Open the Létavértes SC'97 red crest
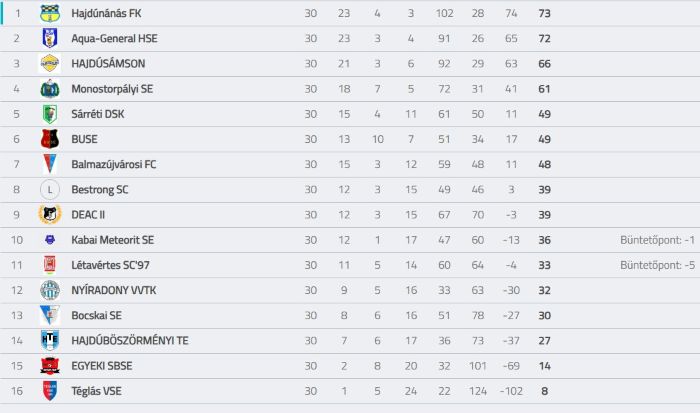The height and width of the screenshot is (413, 700). [x=50, y=265]
